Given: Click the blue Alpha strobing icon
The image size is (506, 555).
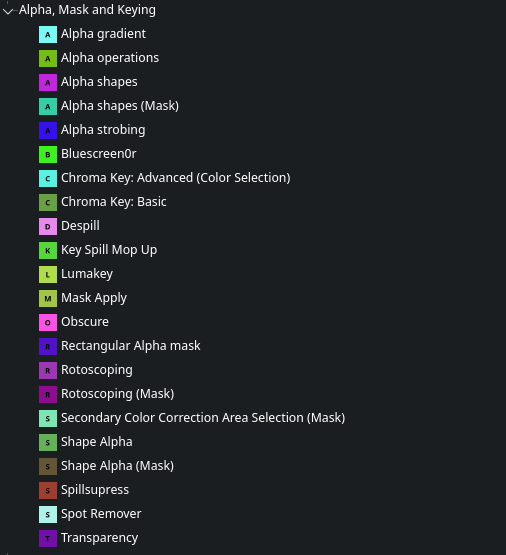Looking at the screenshot, I should point(48,130).
